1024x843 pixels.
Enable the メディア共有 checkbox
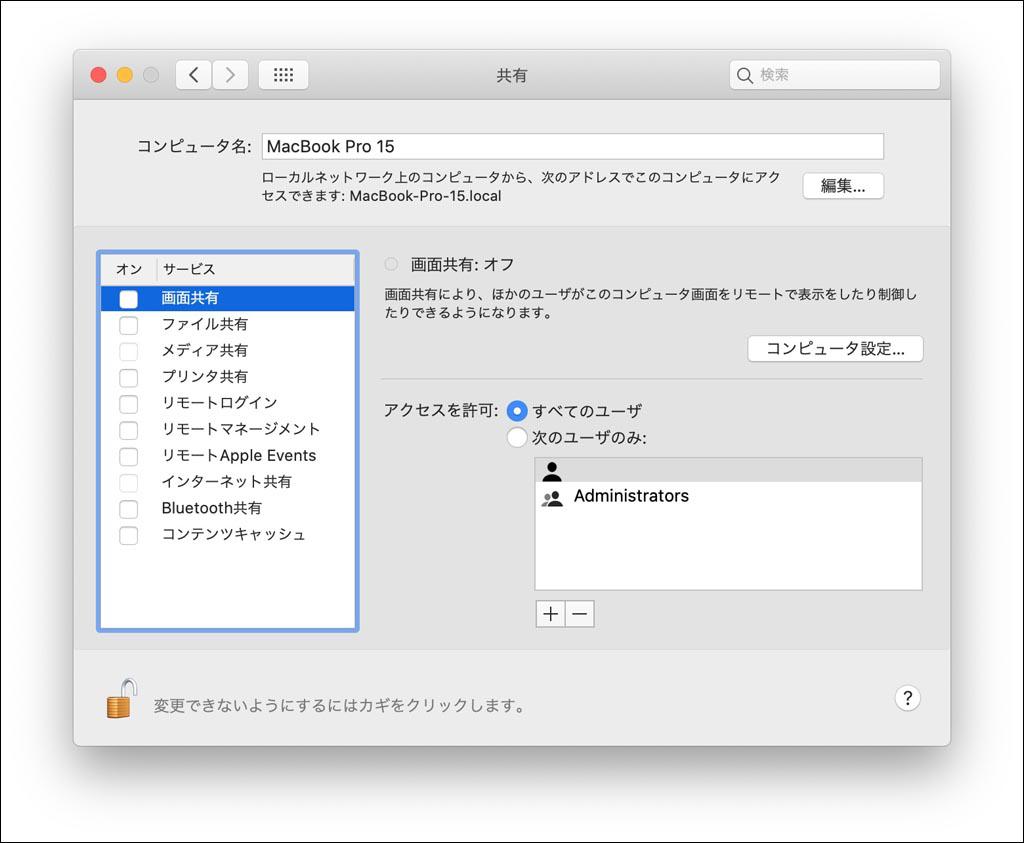click(129, 351)
